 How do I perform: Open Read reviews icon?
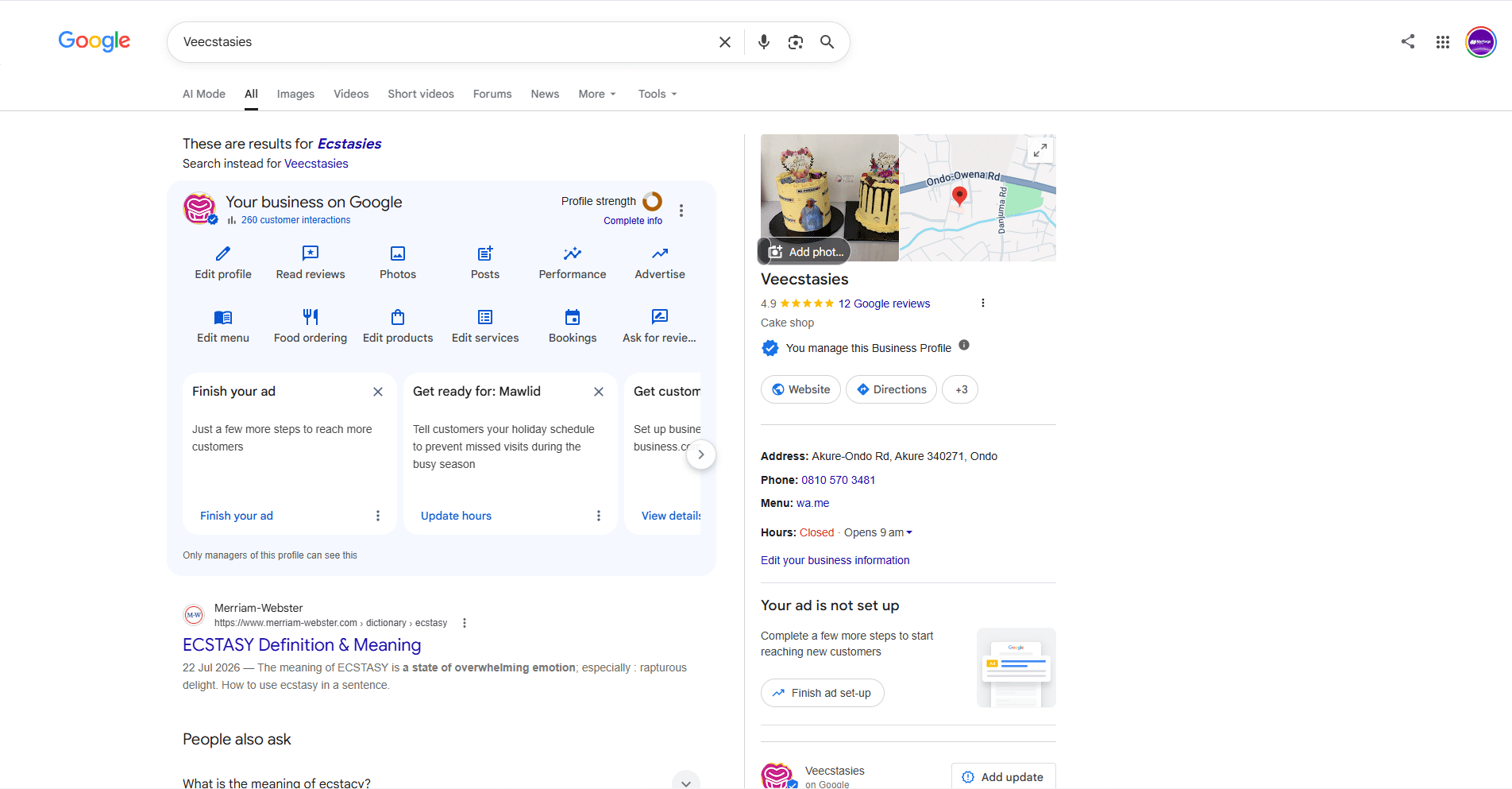coord(310,253)
